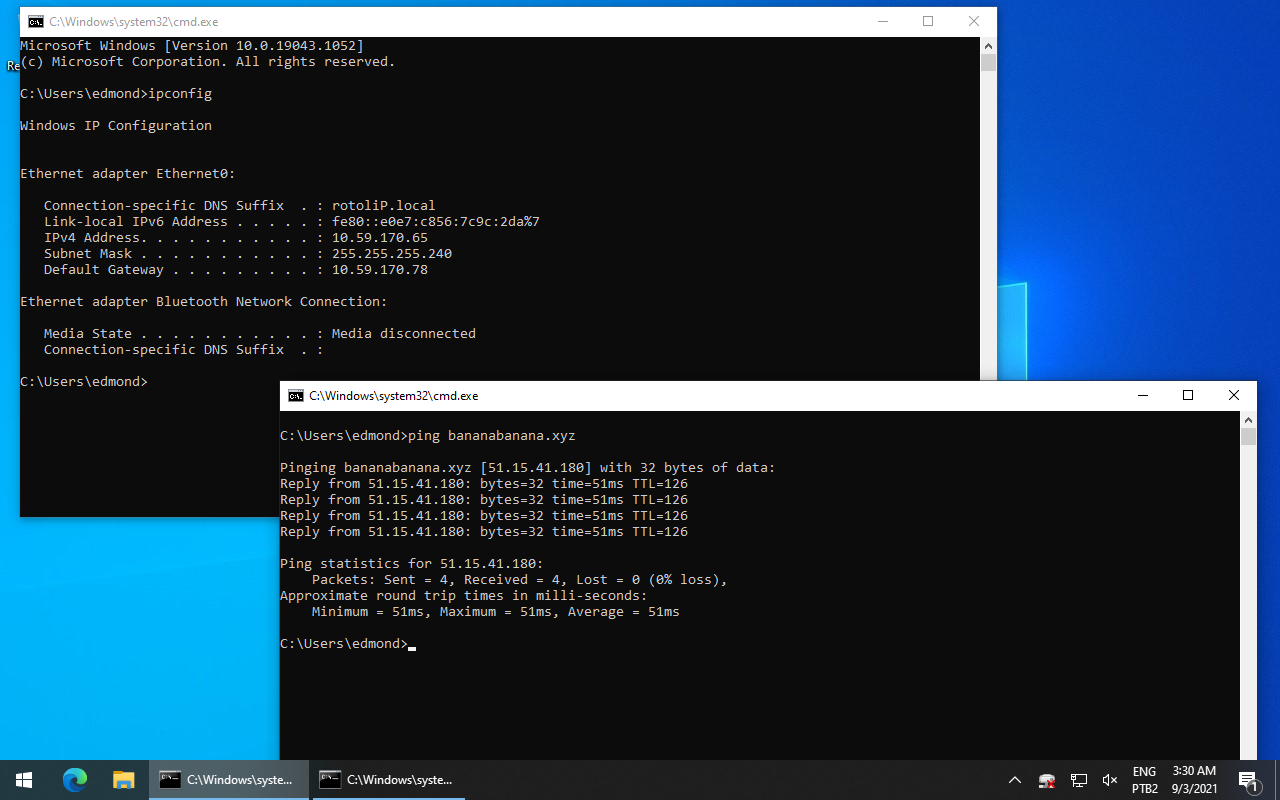Screen dimensions: 1280x800
Task: Click the tray icon with red X
Action: (x=1047, y=780)
